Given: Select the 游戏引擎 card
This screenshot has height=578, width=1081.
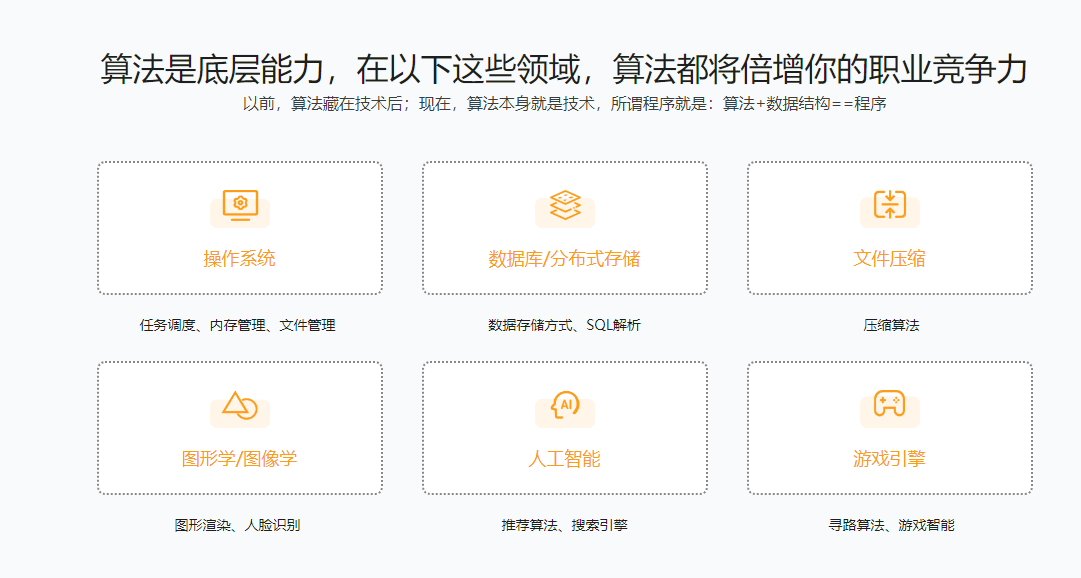Looking at the screenshot, I should [889, 428].
